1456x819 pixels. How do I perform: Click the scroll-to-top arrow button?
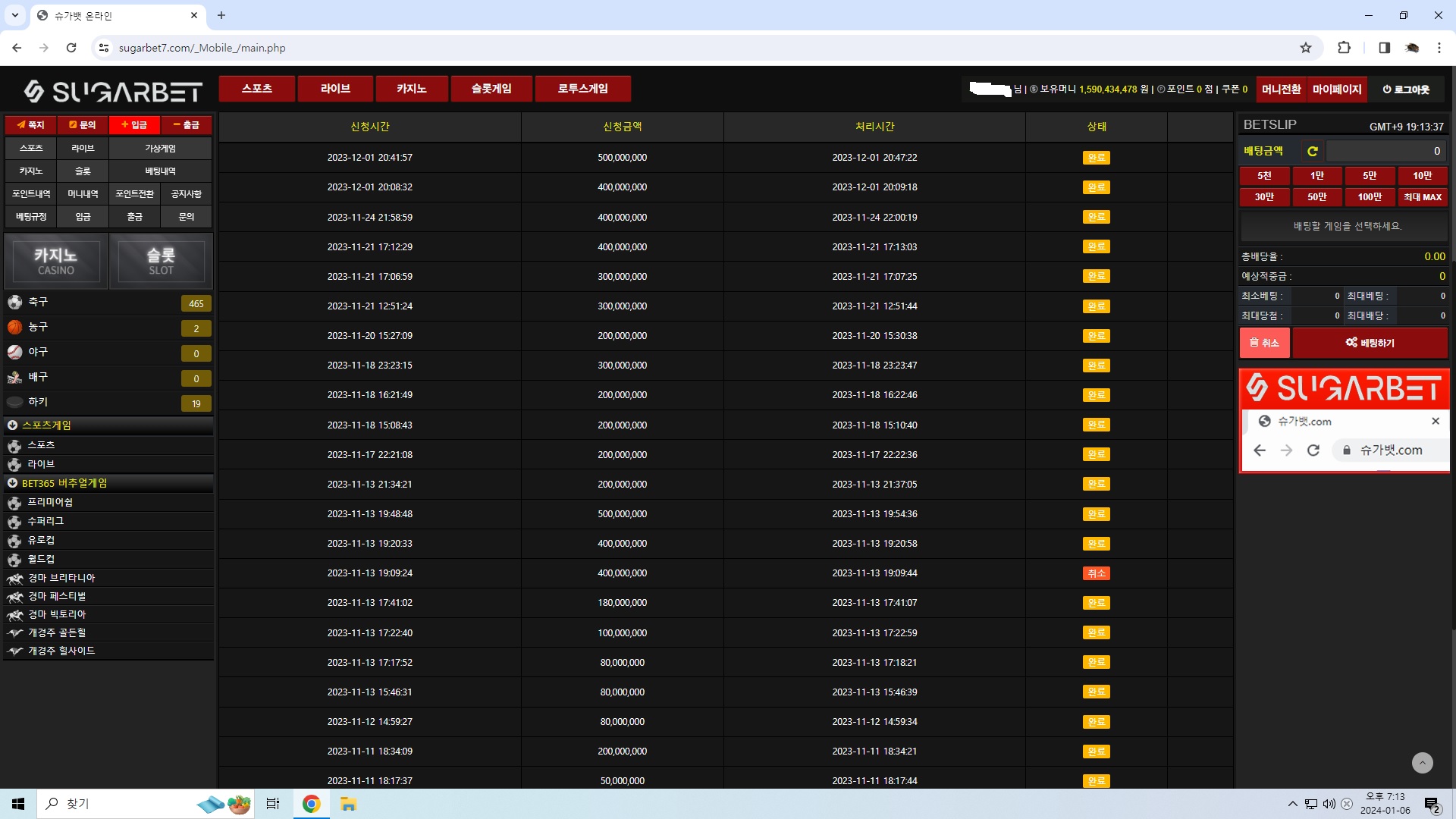point(1422,763)
